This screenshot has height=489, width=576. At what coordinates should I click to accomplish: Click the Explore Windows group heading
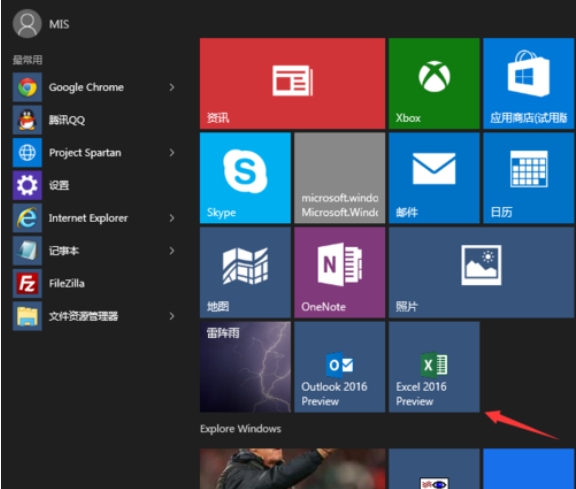tap(241, 429)
